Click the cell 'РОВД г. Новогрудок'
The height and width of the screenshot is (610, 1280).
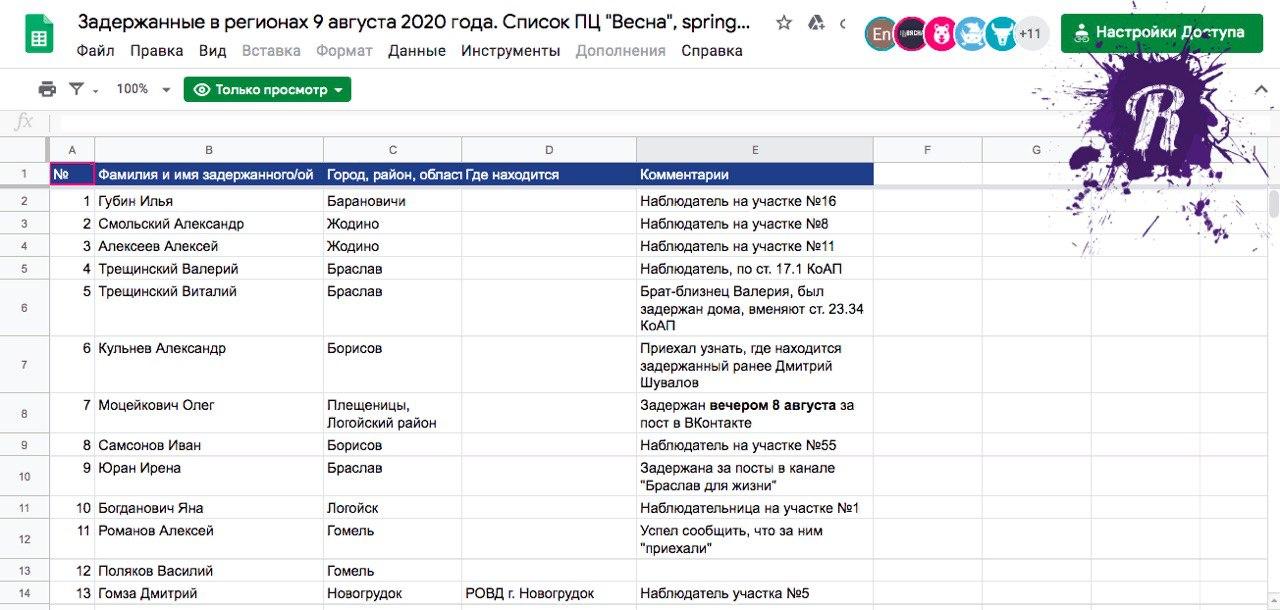point(549,593)
